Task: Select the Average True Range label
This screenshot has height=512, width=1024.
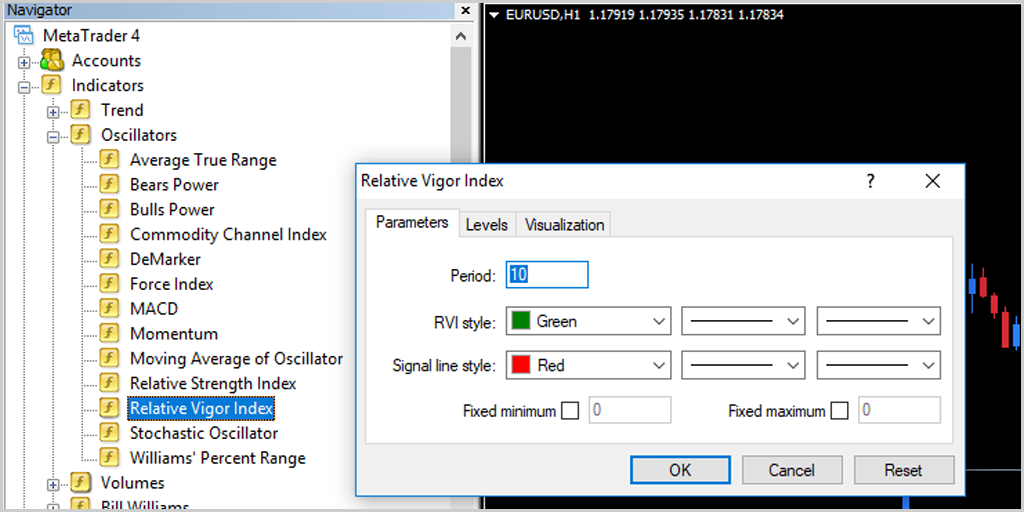Action: (203, 160)
